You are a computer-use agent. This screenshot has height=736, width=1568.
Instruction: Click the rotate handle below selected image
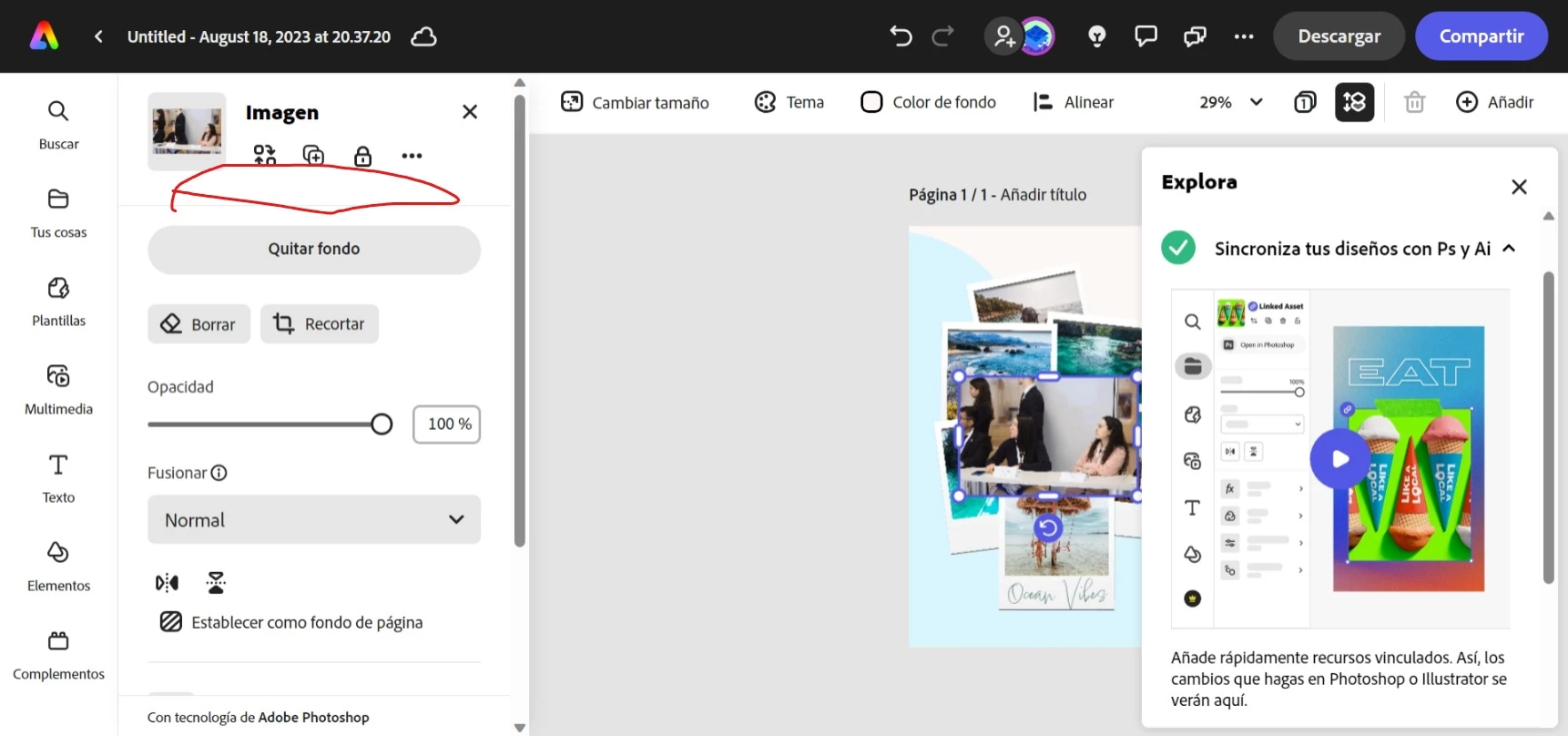click(1048, 527)
